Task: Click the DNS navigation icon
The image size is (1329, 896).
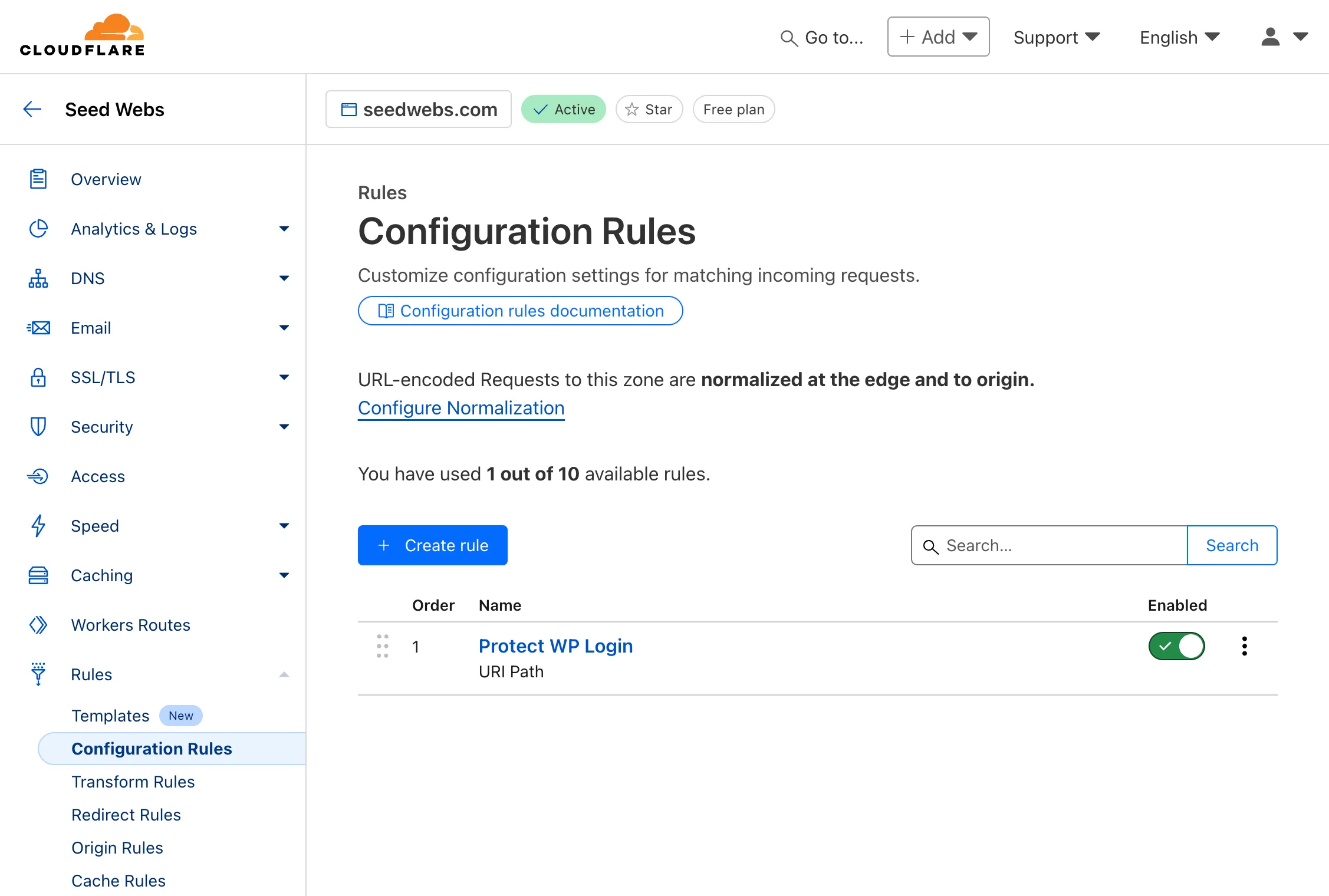Action: 39,278
